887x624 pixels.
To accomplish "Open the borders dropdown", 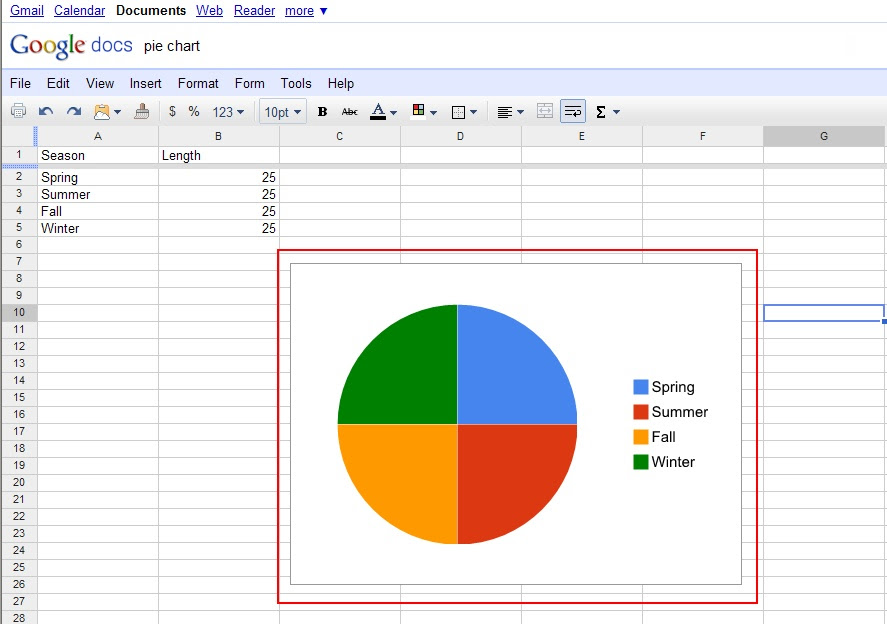I will [464, 112].
